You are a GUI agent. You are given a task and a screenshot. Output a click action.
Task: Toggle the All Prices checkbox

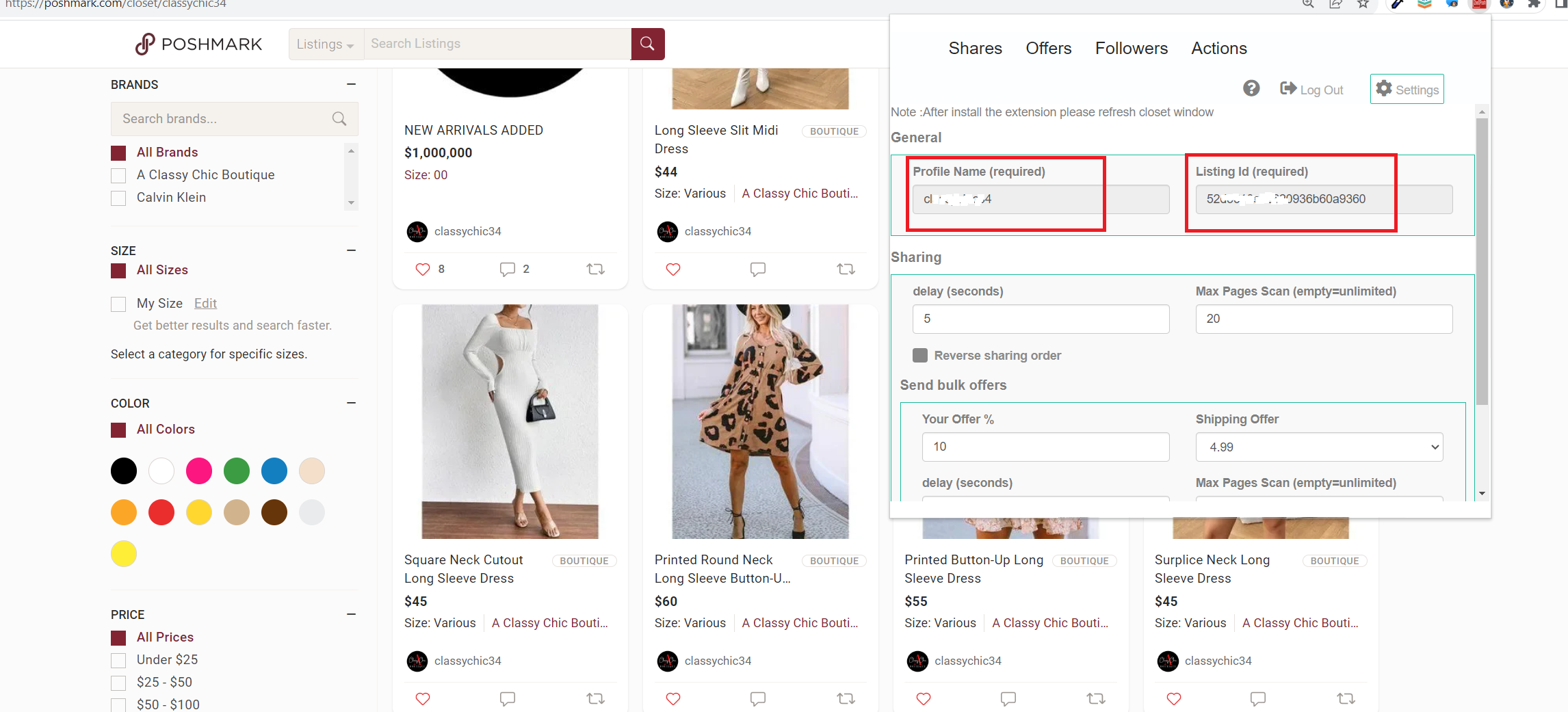118,638
